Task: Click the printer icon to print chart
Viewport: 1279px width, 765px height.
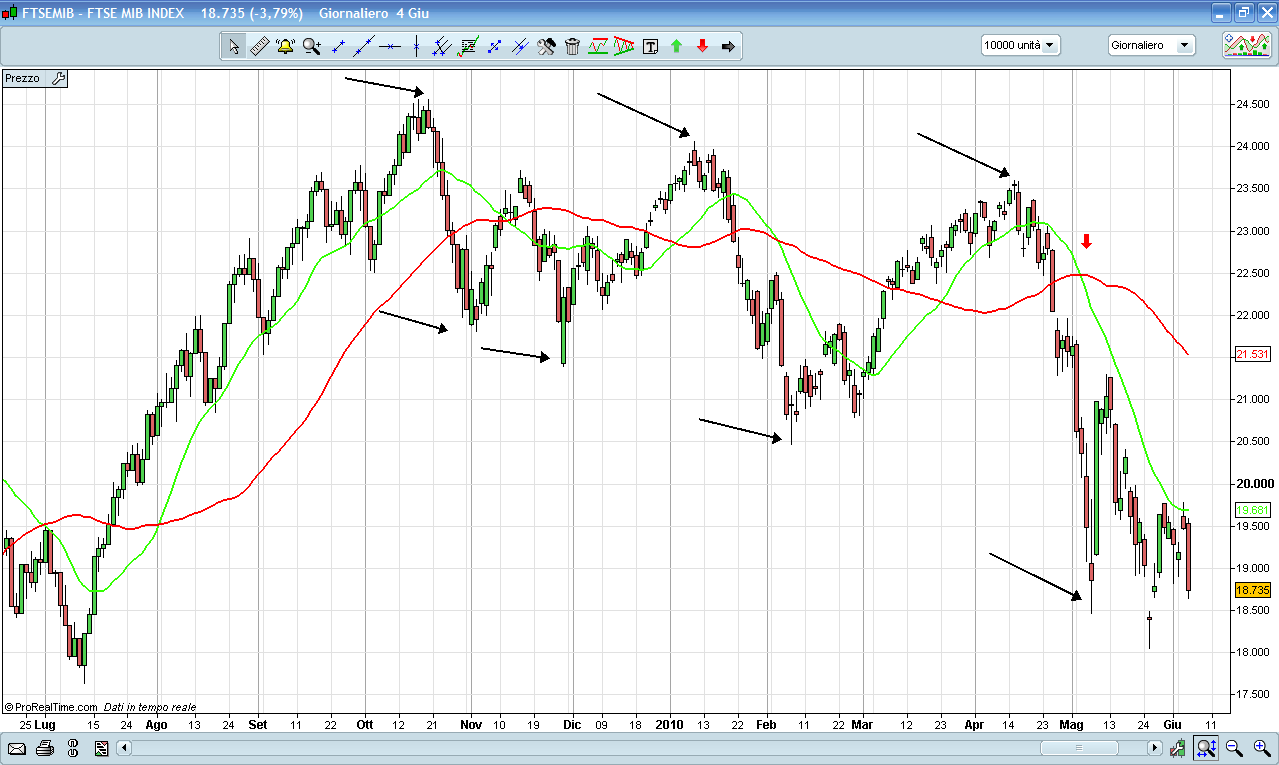Action: [x=44, y=748]
